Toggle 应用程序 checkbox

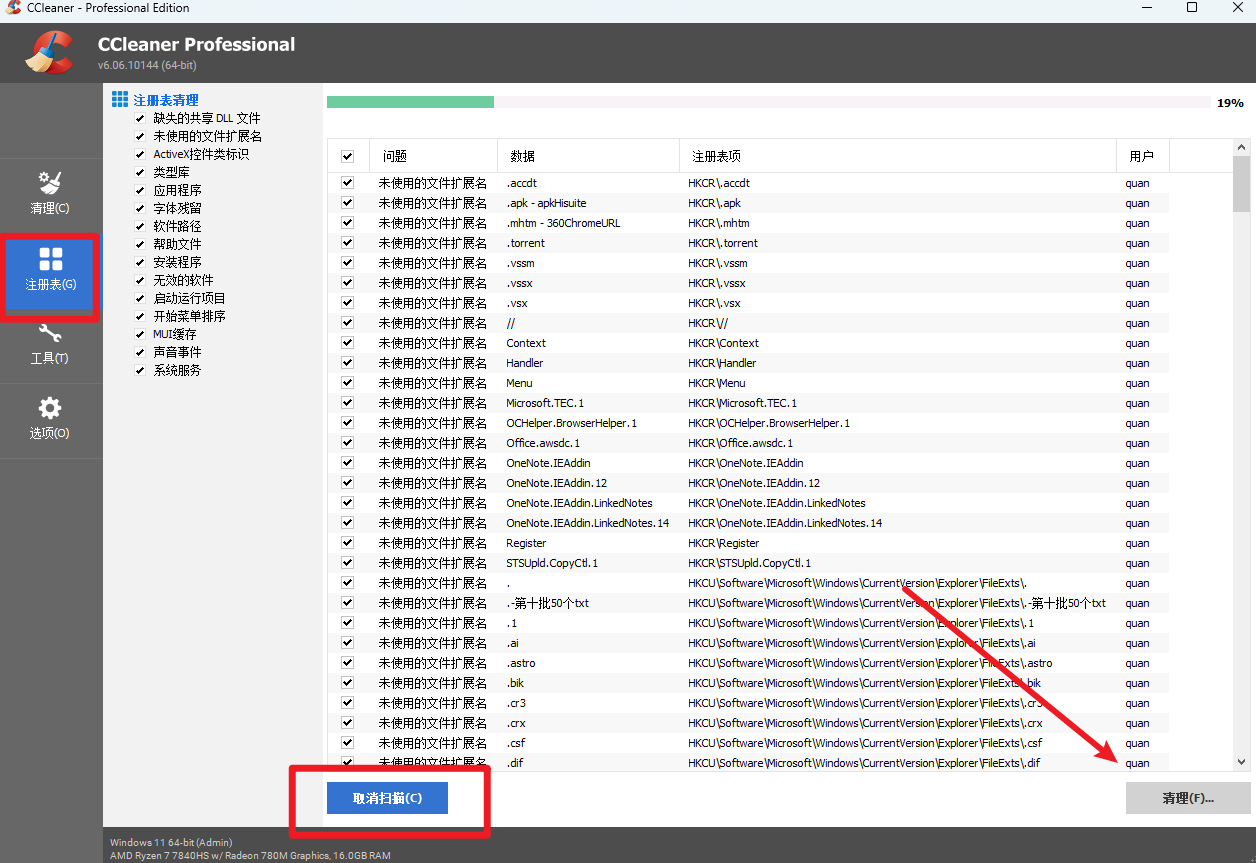[x=140, y=190]
